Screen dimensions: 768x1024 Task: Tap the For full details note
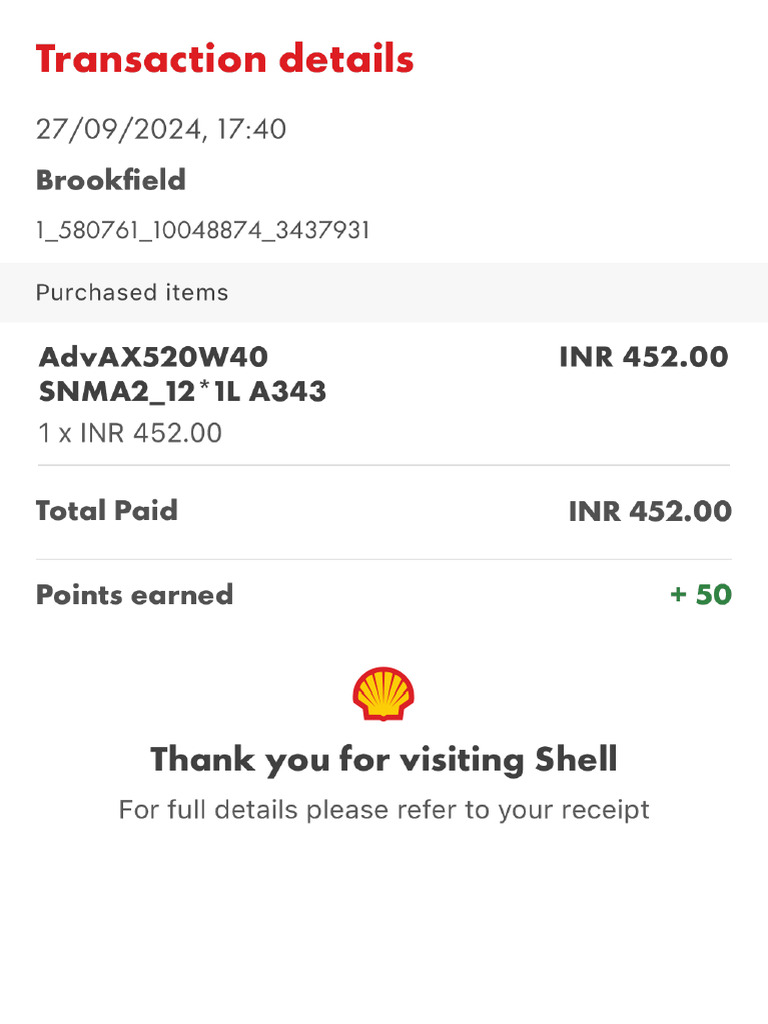tap(384, 809)
